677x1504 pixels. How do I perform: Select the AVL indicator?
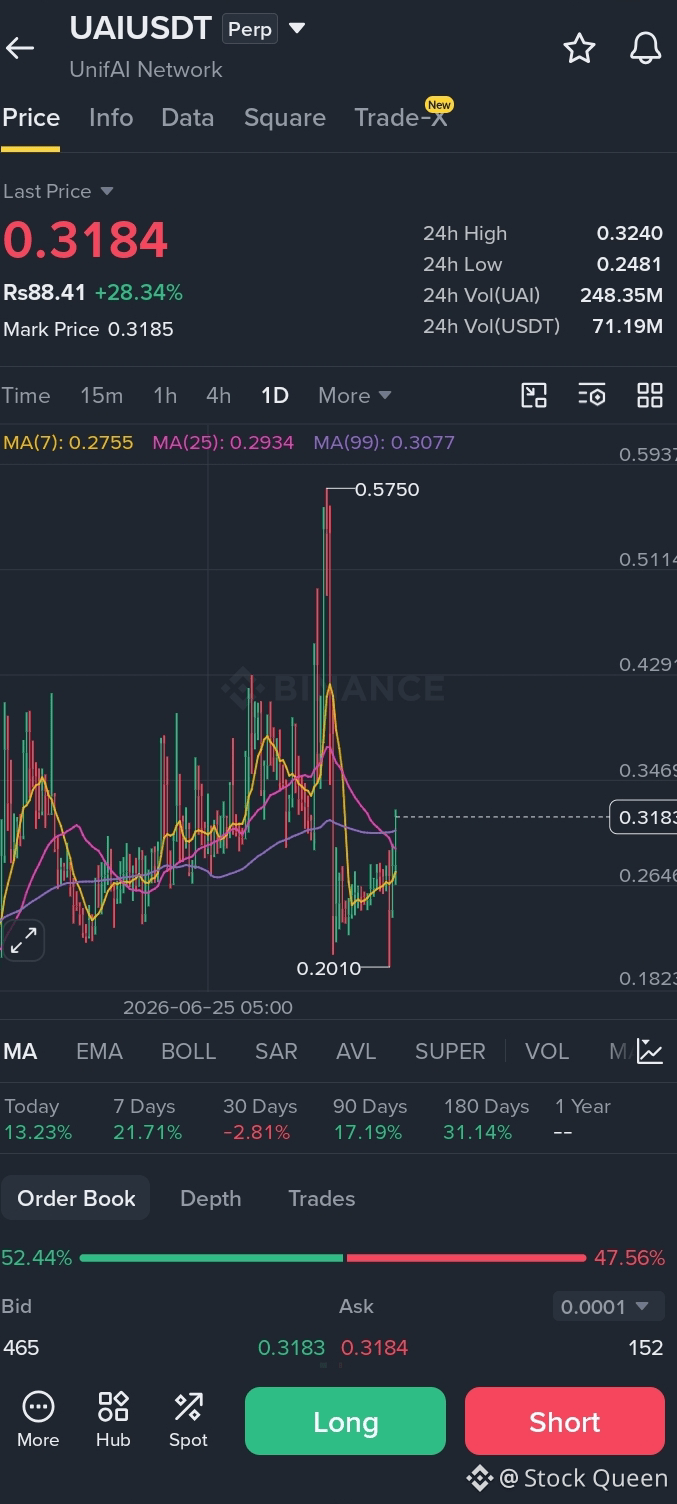pos(356,1051)
